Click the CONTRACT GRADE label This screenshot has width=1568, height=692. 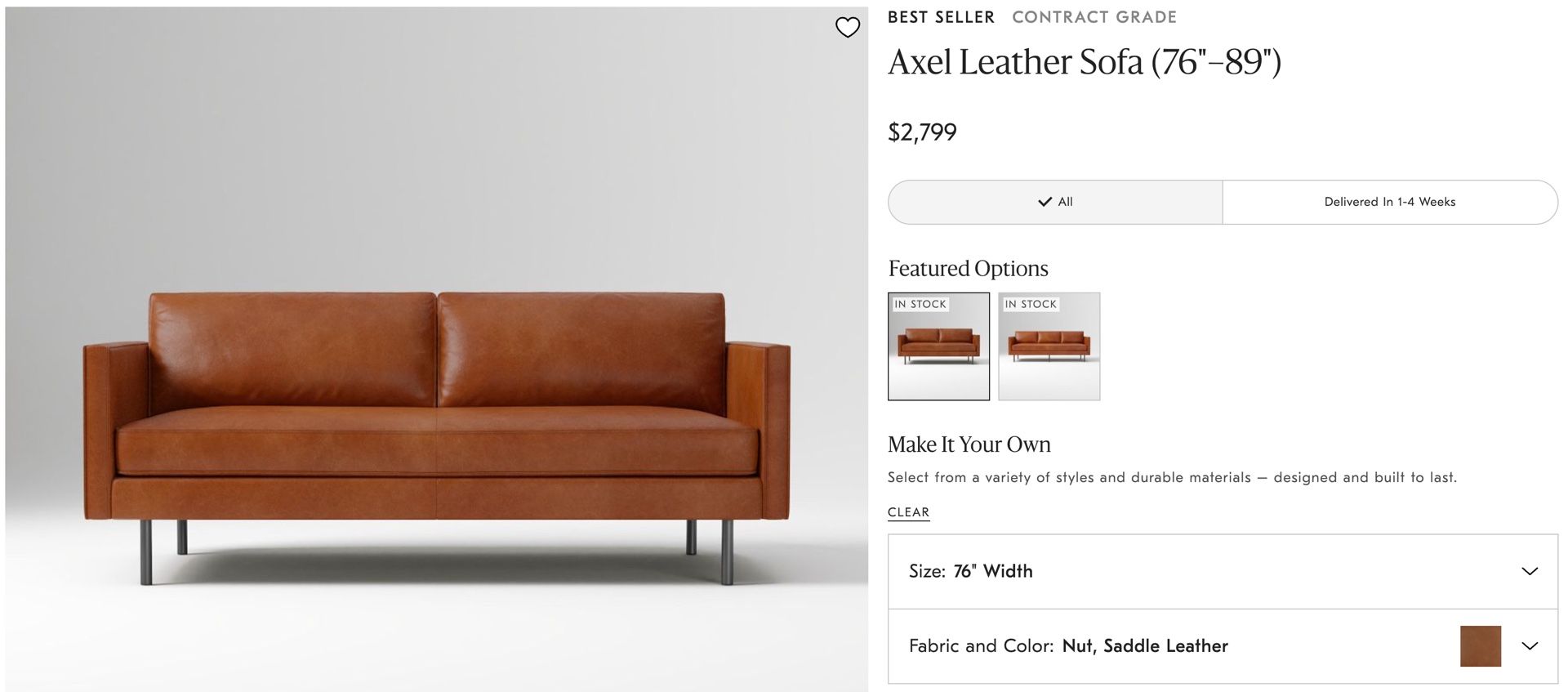click(1094, 16)
